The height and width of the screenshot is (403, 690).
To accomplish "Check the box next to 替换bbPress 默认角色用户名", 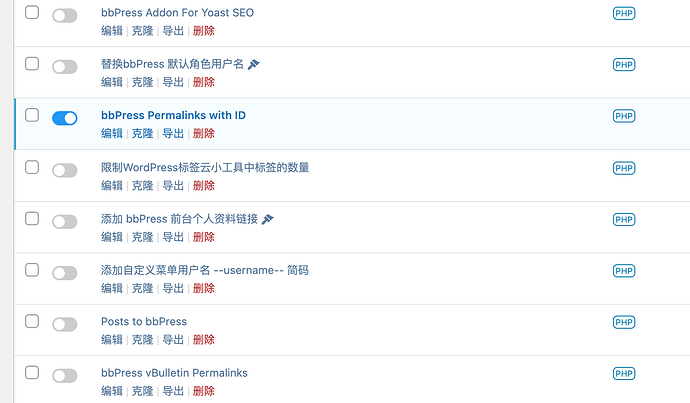I will [32, 63].
